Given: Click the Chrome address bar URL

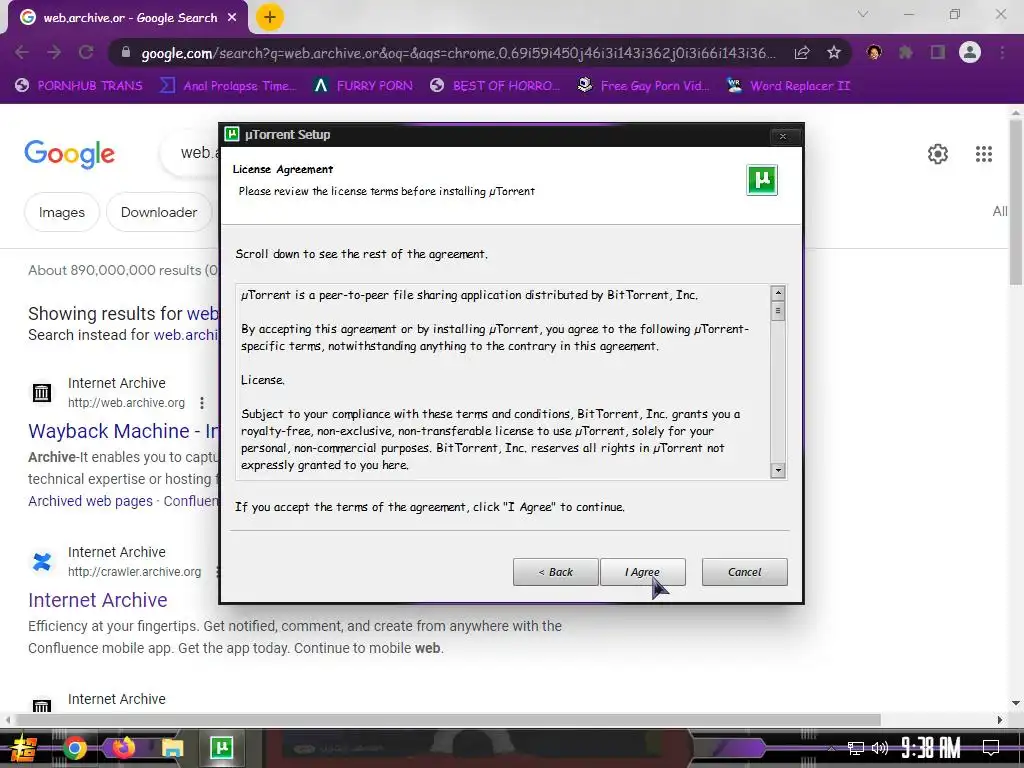Looking at the screenshot, I should (x=458, y=53).
